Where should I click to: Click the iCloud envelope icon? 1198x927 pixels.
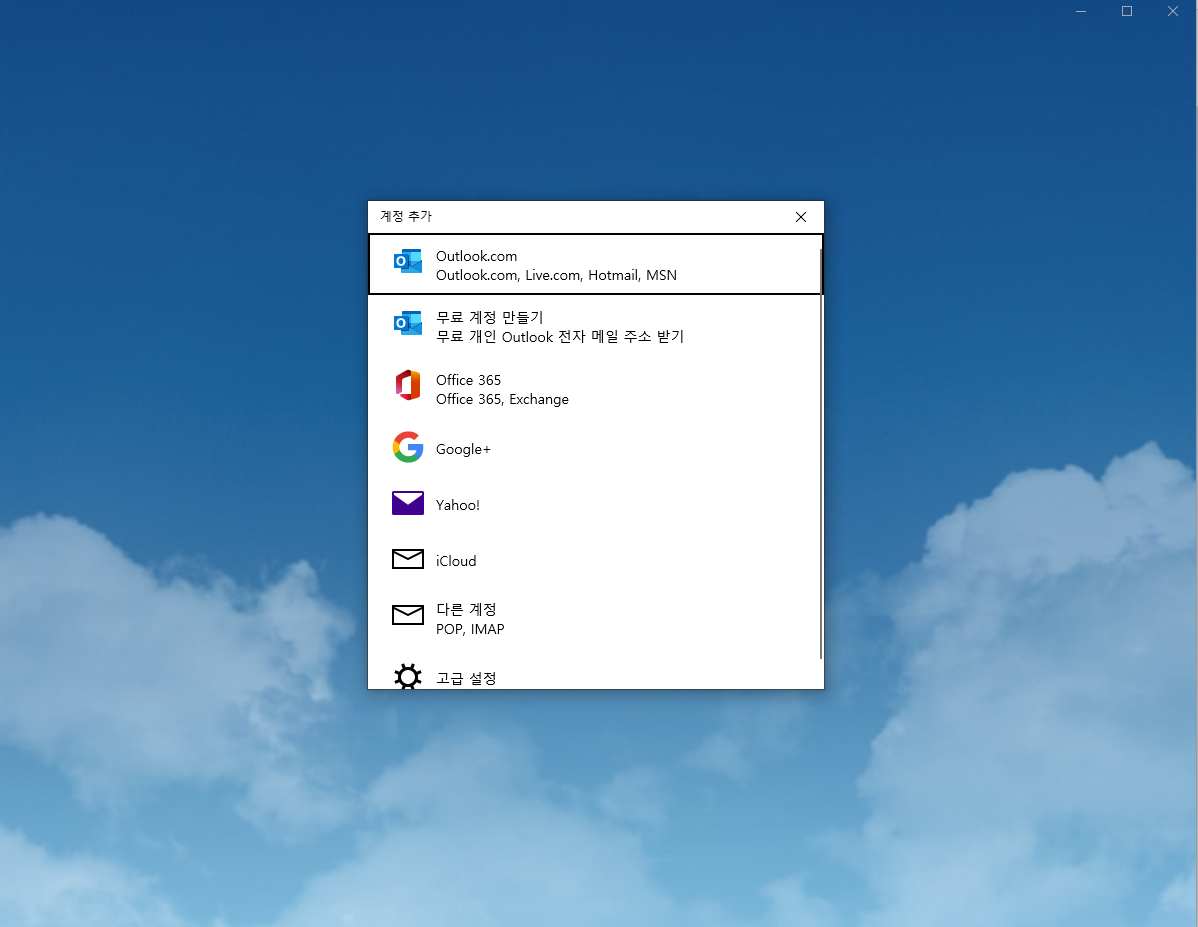click(408, 559)
